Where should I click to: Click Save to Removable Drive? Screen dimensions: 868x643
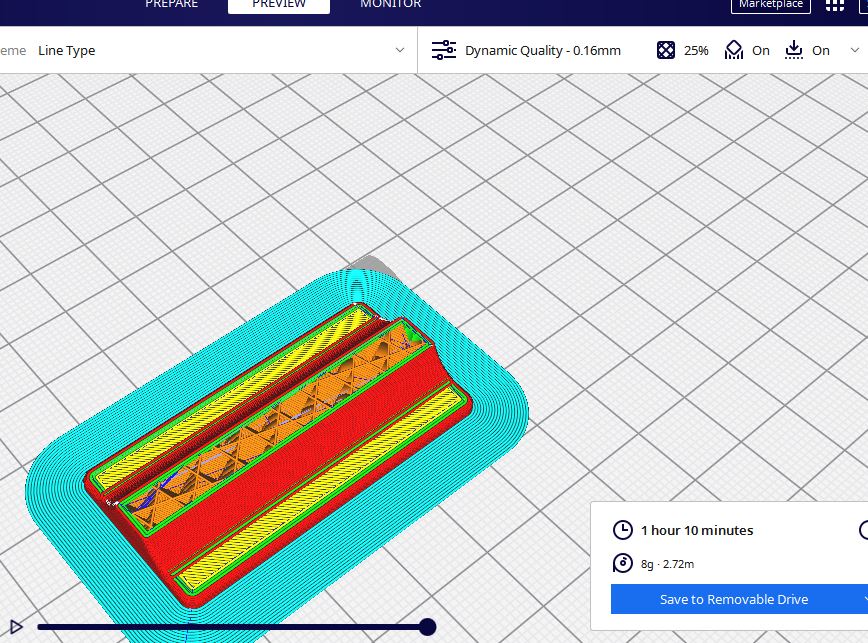733,599
